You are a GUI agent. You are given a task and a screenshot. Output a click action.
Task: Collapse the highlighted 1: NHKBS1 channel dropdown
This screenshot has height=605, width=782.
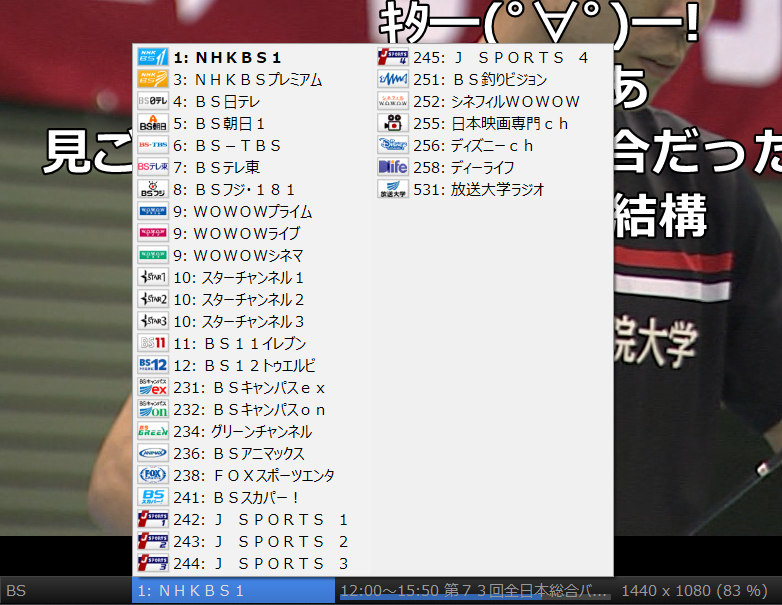233,591
